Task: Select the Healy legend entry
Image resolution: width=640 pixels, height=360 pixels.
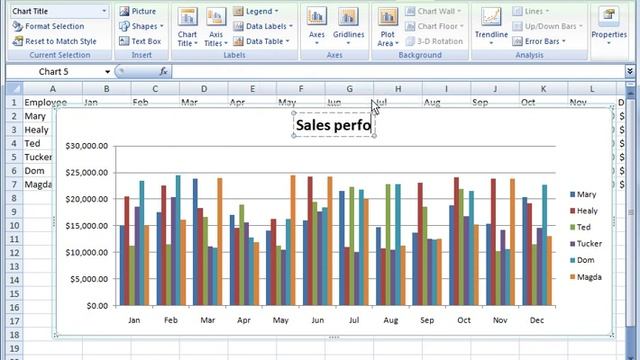Action: [x=584, y=211]
